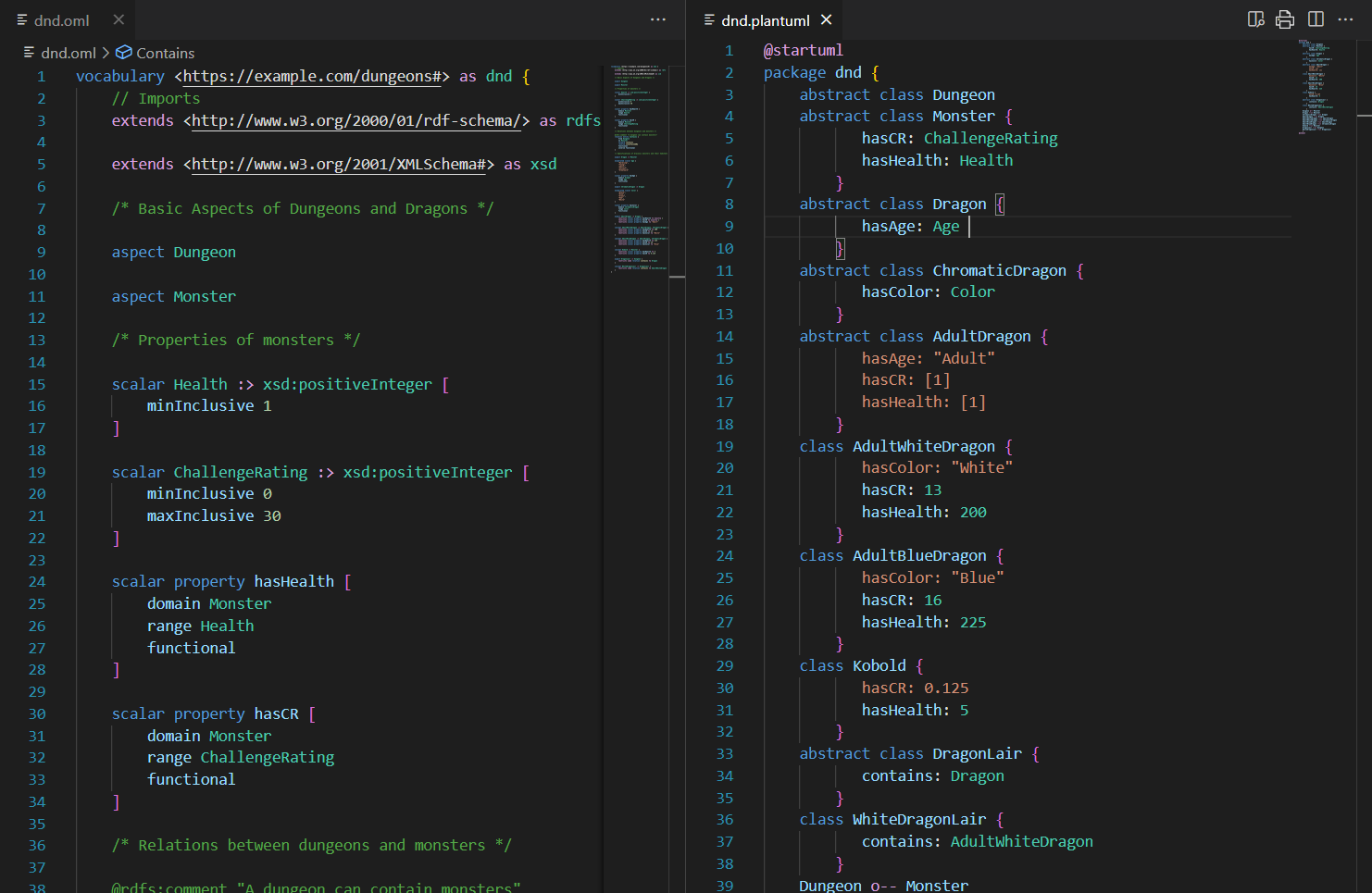Image resolution: width=1372 pixels, height=893 pixels.
Task: Open More Actions menu for right editor group
Action: (1345, 19)
